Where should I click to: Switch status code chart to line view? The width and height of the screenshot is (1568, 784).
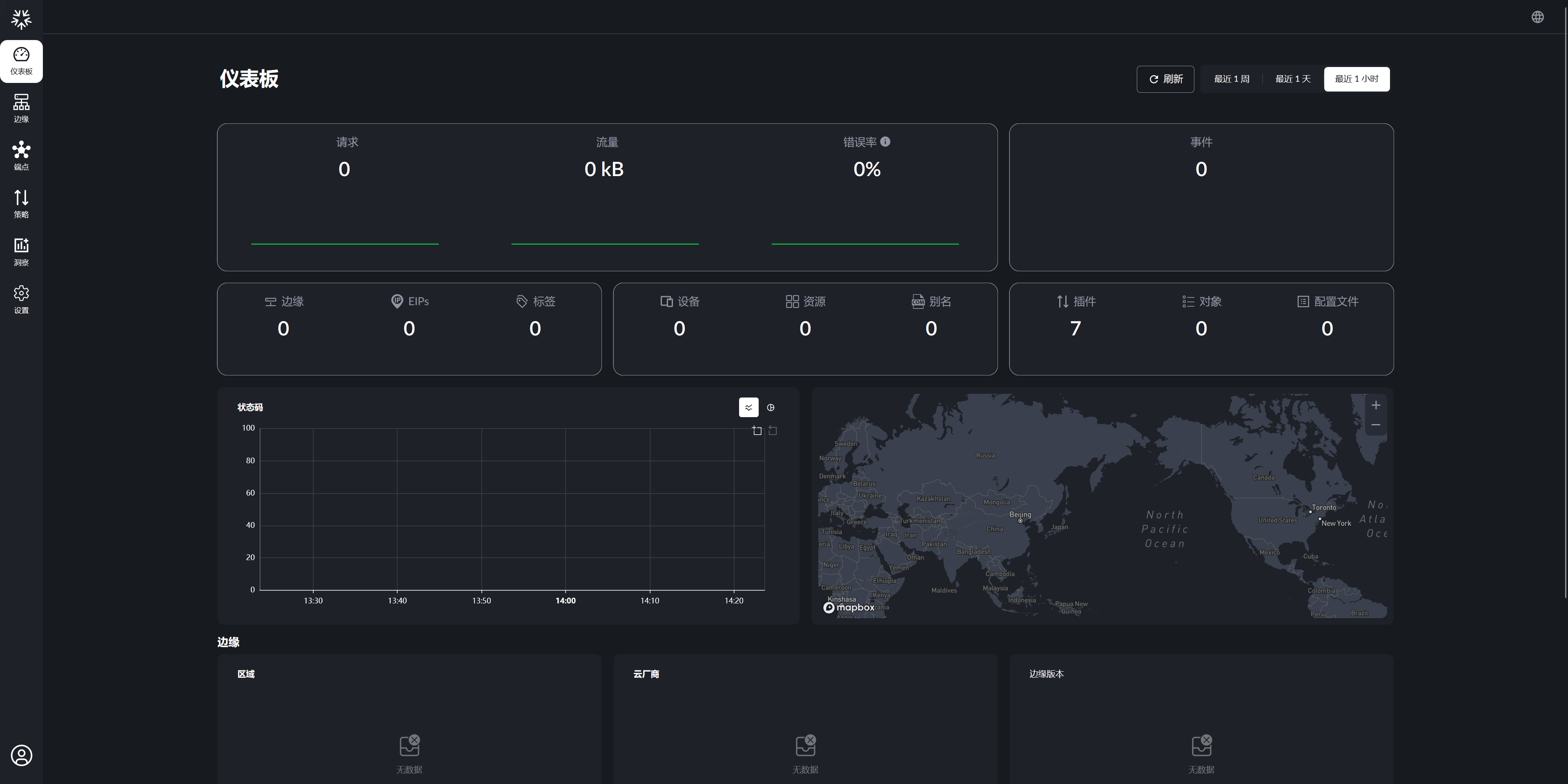point(748,408)
